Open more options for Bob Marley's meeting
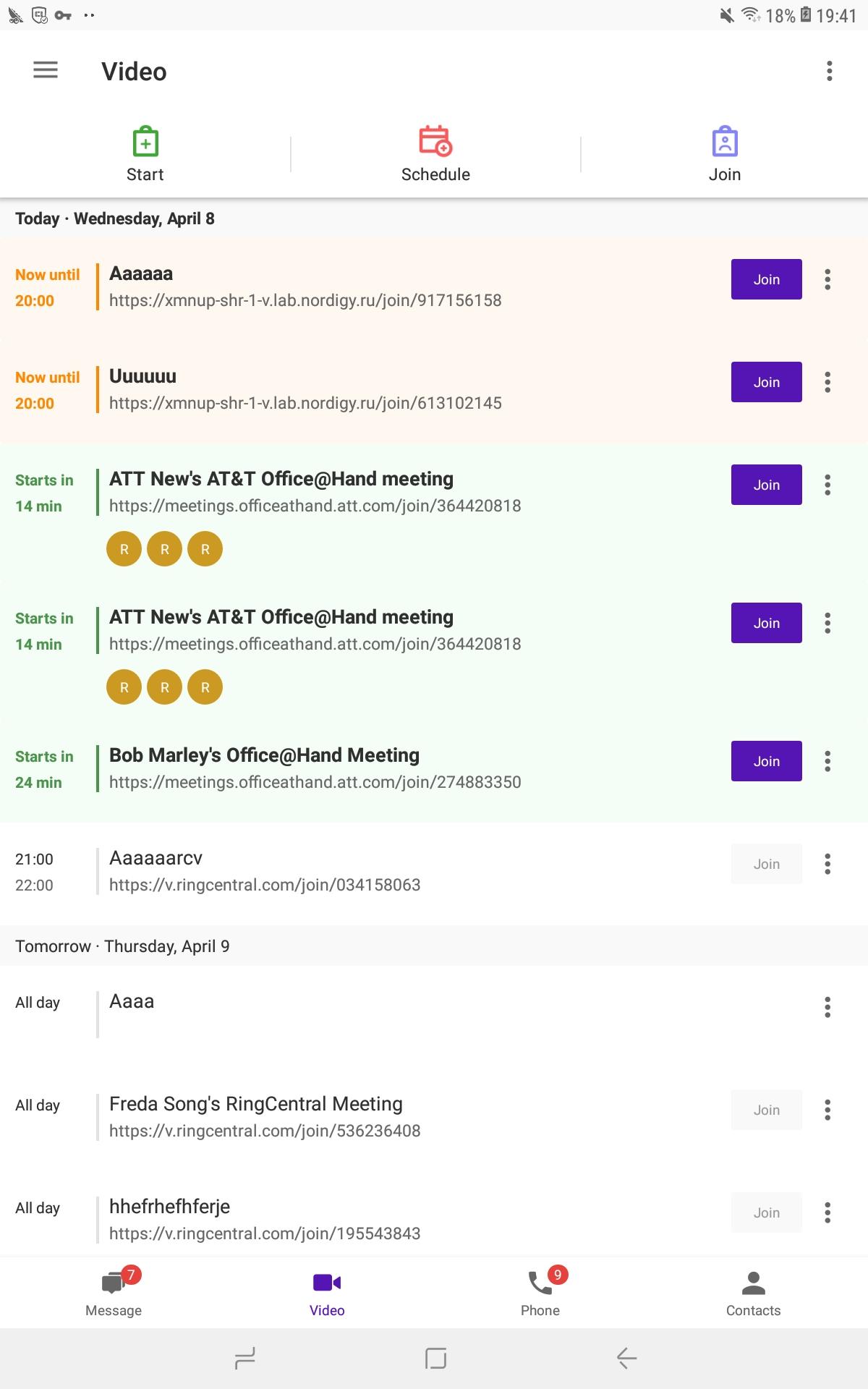This screenshot has height=1389, width=868. [827, 761]
